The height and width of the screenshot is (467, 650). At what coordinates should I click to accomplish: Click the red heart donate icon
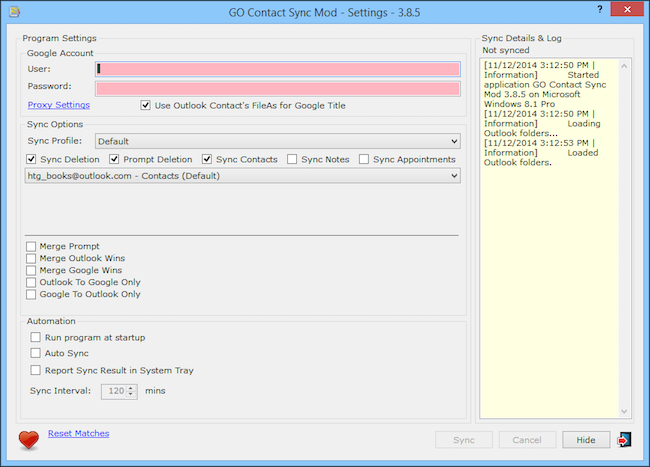point(29,440)
